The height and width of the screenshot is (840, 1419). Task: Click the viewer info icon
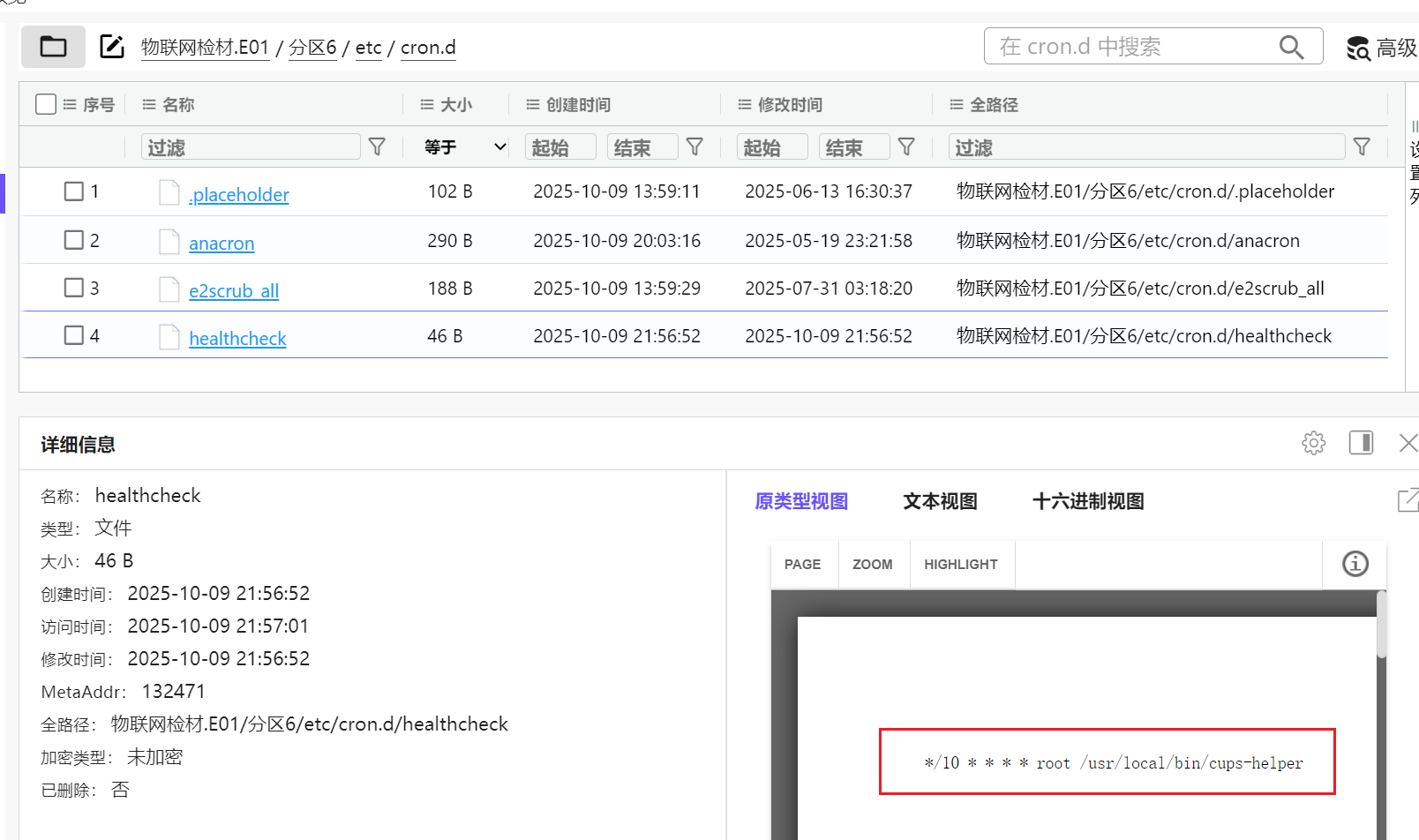pos(1355,564)
